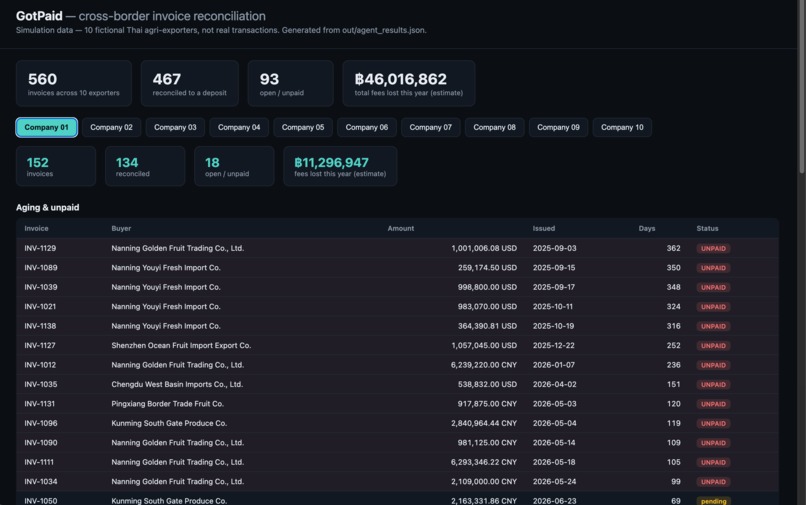Click the Days column header
This screenshot has width=806, height=505.
(x=647, y=228)
